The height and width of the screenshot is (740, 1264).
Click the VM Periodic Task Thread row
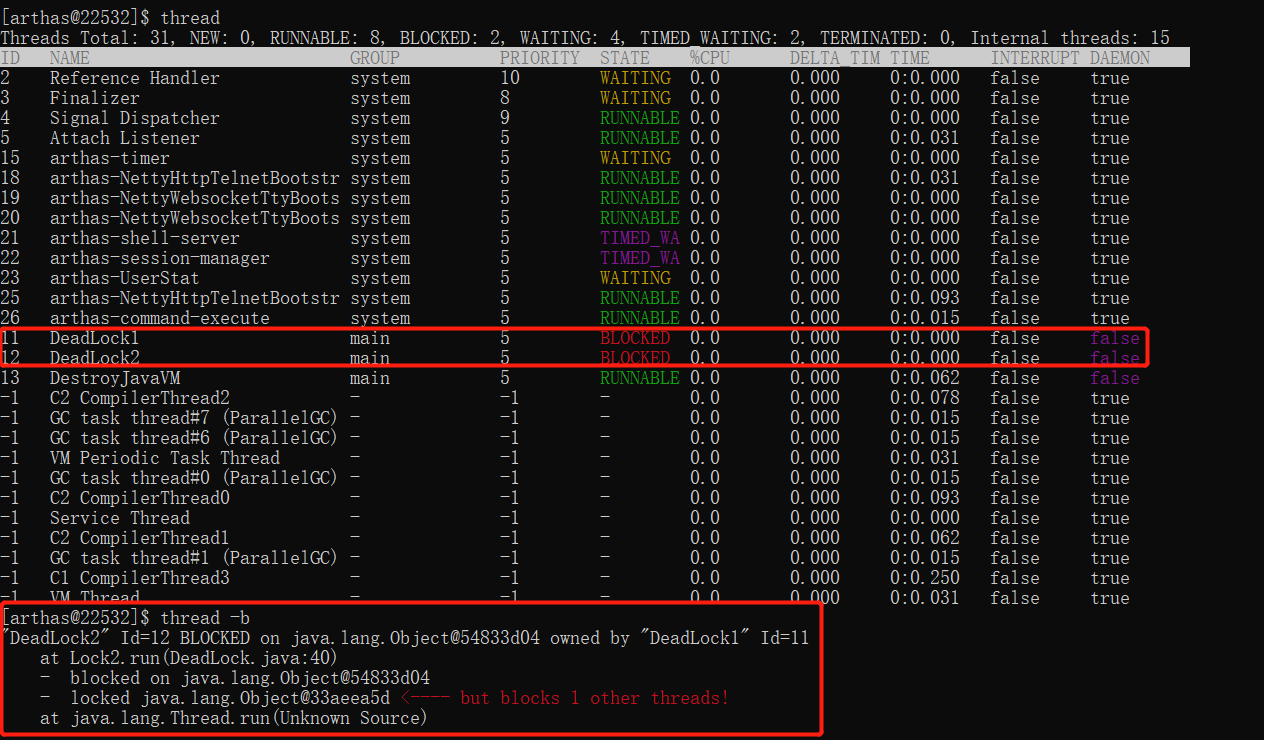[x=595, y=458]
